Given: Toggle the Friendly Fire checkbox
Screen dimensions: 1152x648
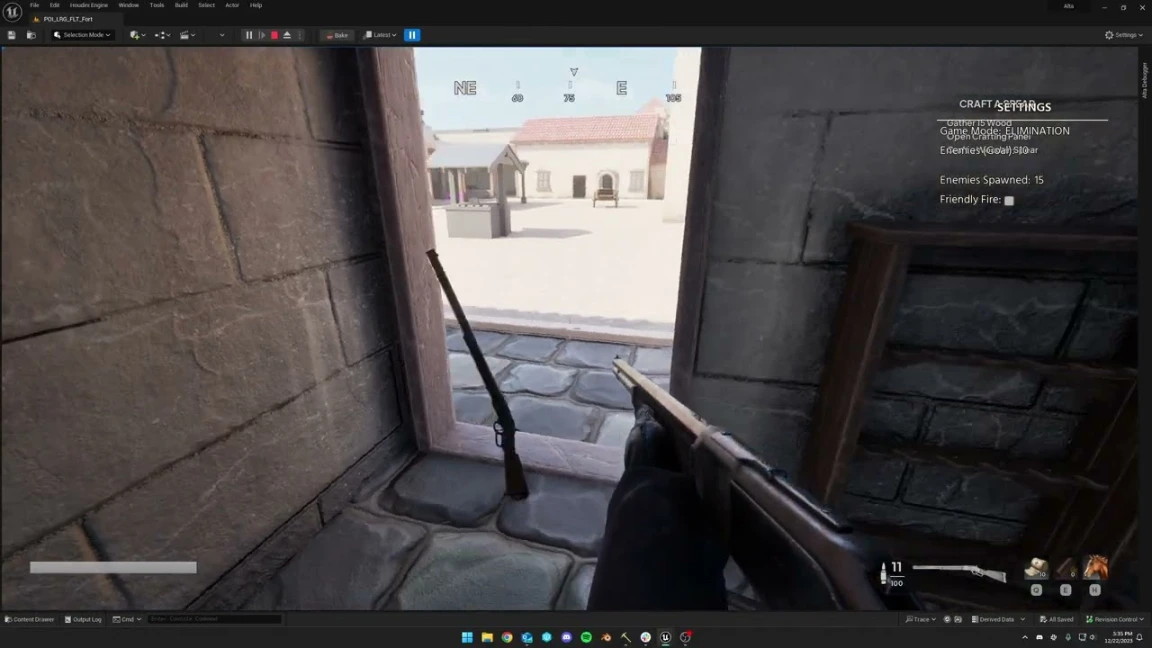Looking at the screenshot, I should [1009, 200].
